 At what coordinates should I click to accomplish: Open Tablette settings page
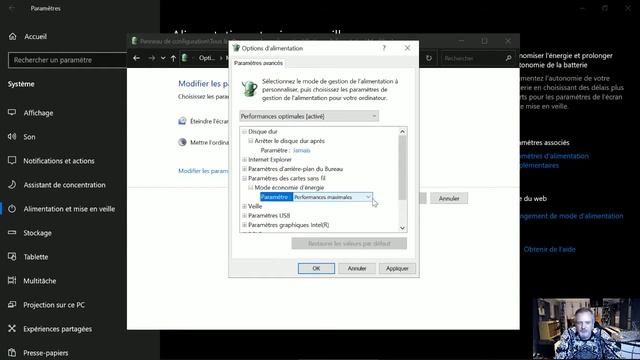coord(36,257)
